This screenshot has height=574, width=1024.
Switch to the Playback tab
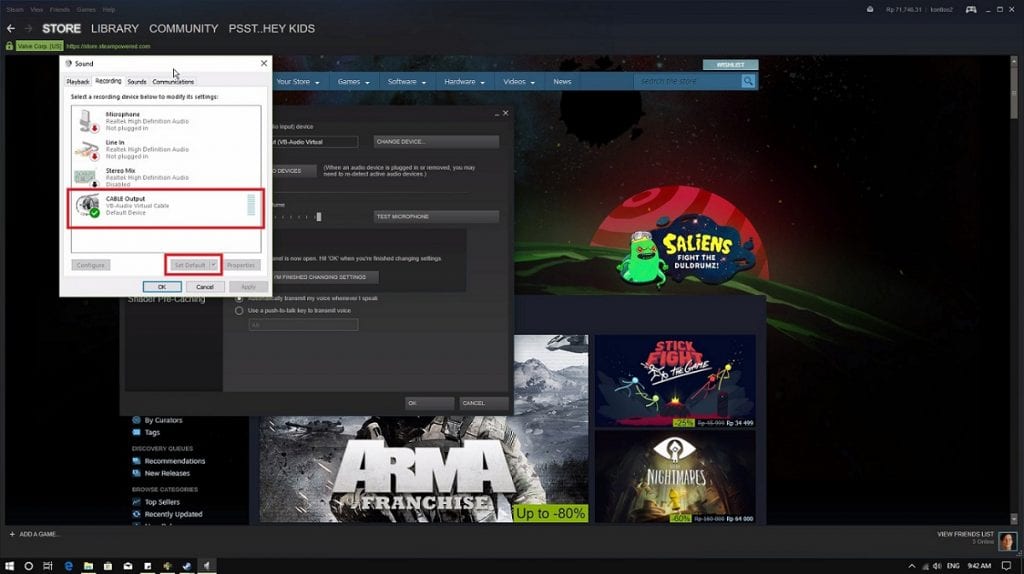coord(78,82)
